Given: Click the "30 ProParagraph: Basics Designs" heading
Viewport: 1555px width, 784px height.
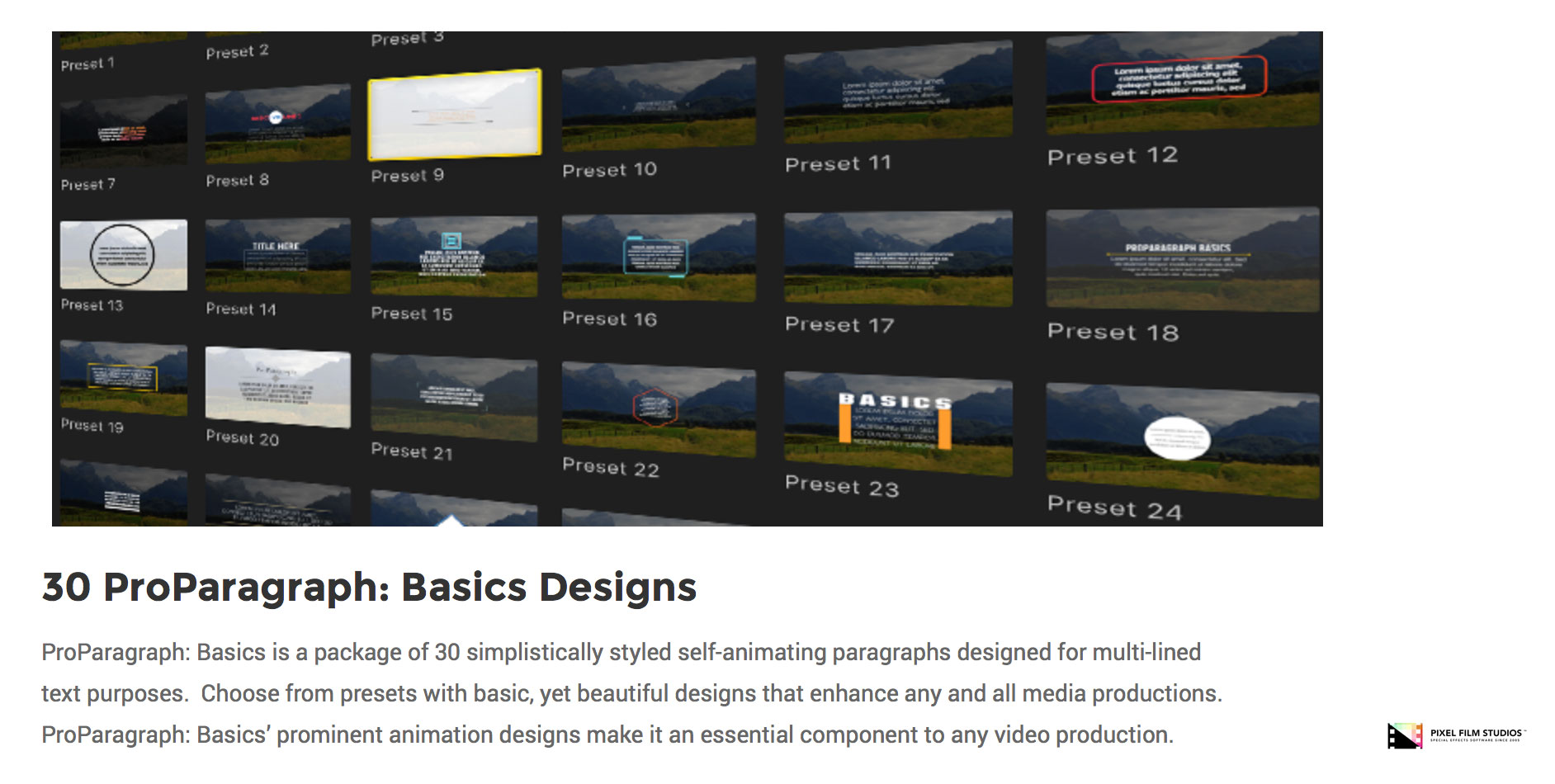Looking at the screenshot, I should tap(369, 588).
